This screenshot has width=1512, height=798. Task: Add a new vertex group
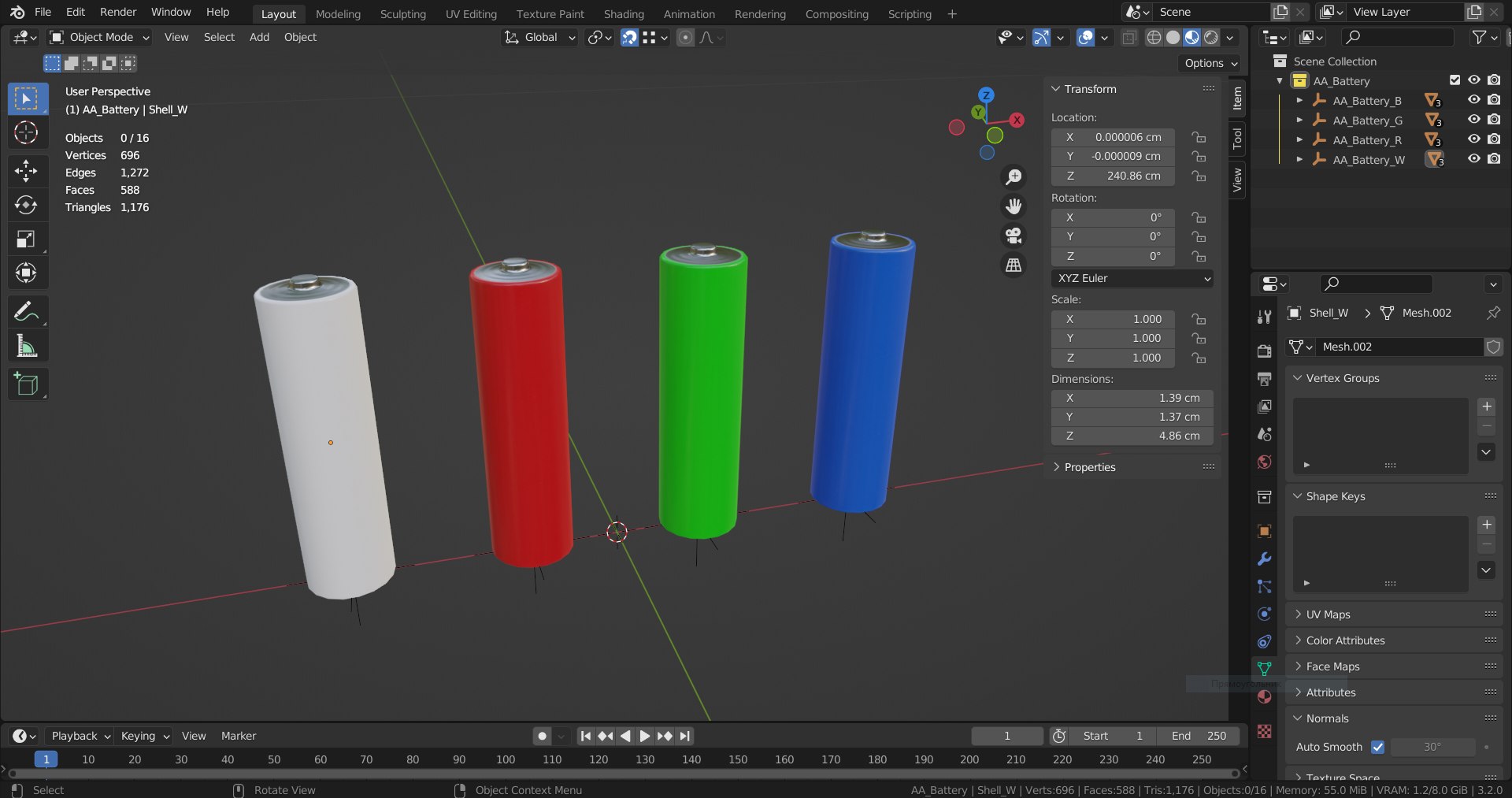tap(1486, 406)
